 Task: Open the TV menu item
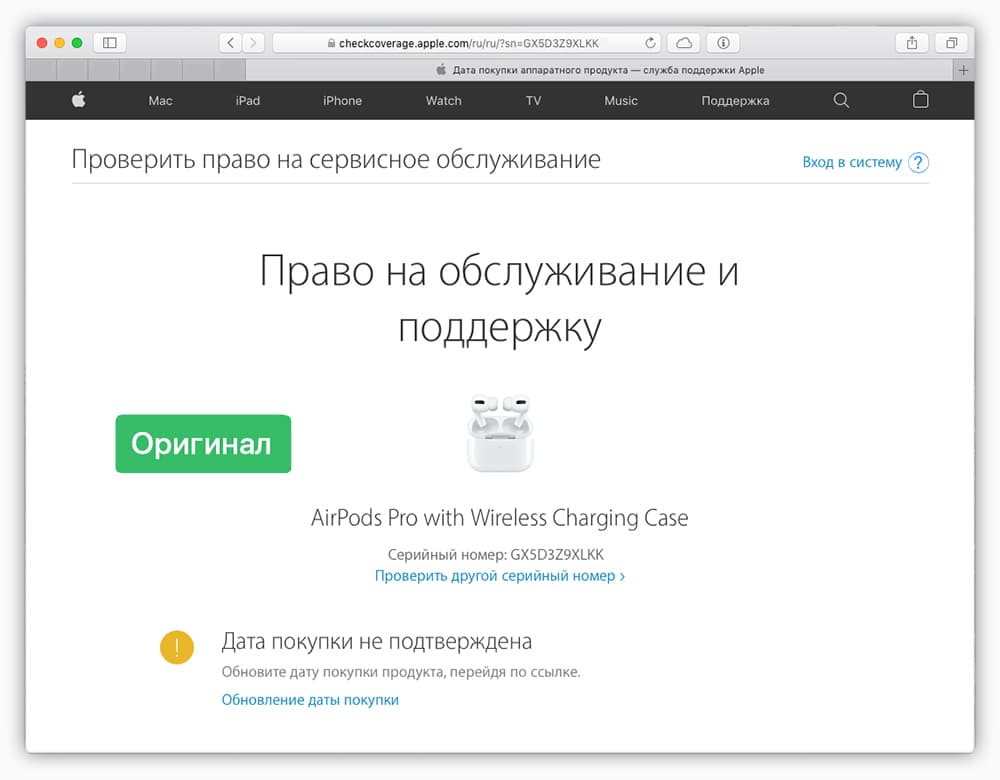[x=533, y=101]
